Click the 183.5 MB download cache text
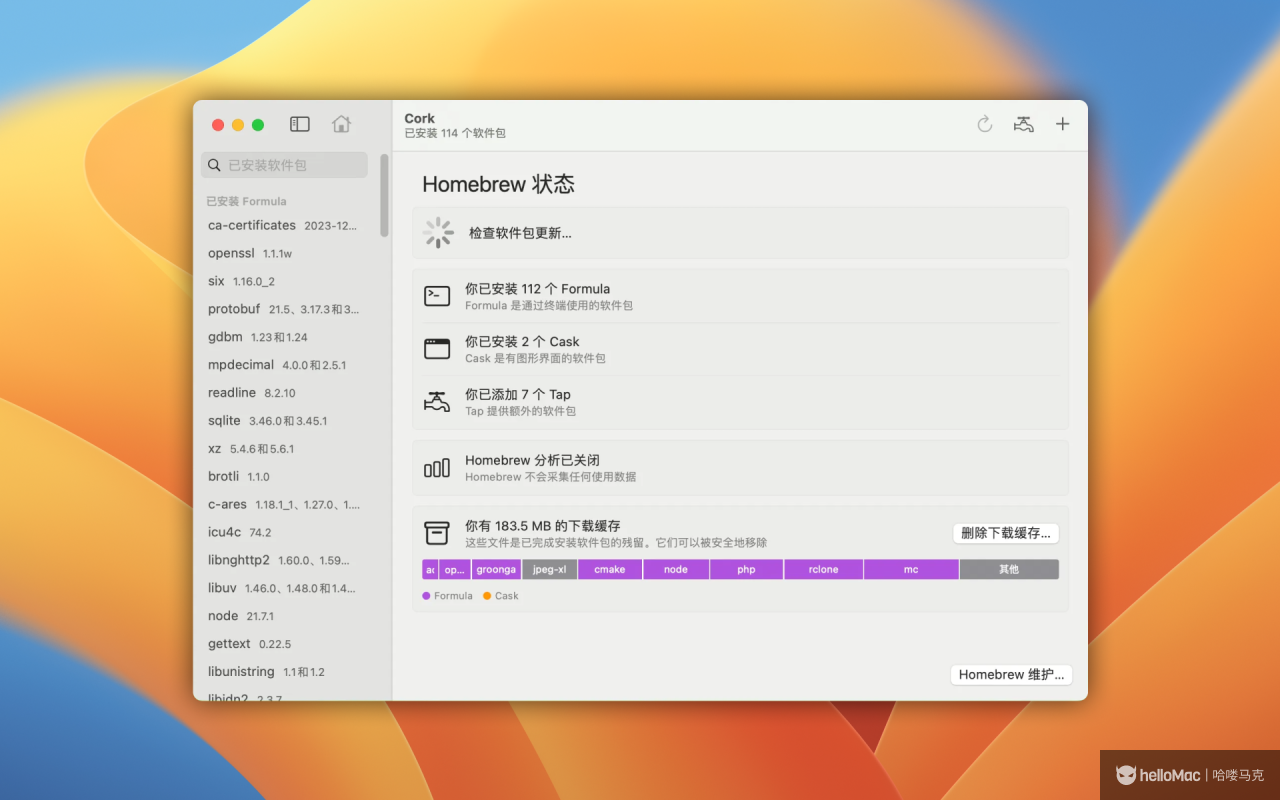 (x=543, y=526)
